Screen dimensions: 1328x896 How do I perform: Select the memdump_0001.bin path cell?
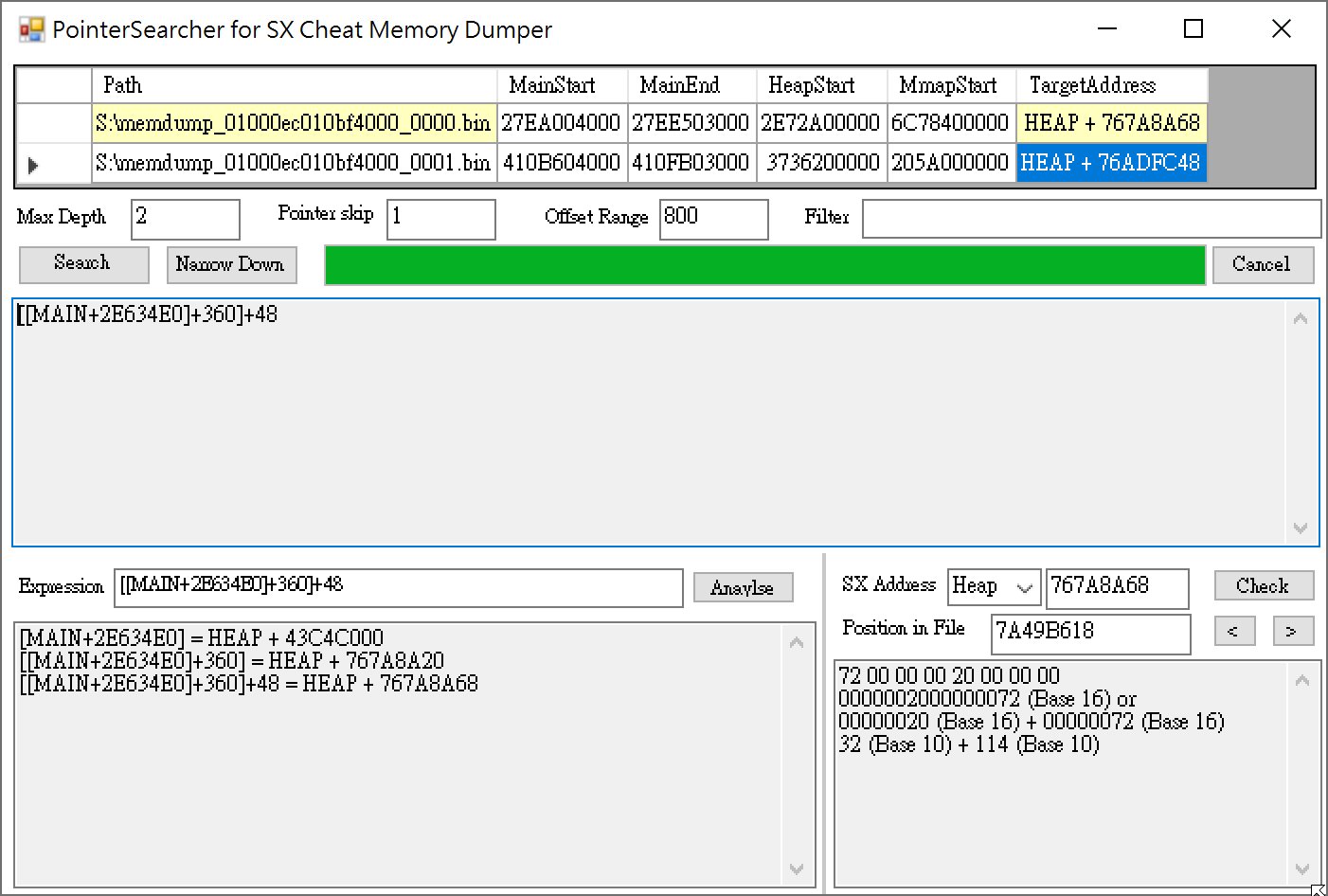[295, 163]
